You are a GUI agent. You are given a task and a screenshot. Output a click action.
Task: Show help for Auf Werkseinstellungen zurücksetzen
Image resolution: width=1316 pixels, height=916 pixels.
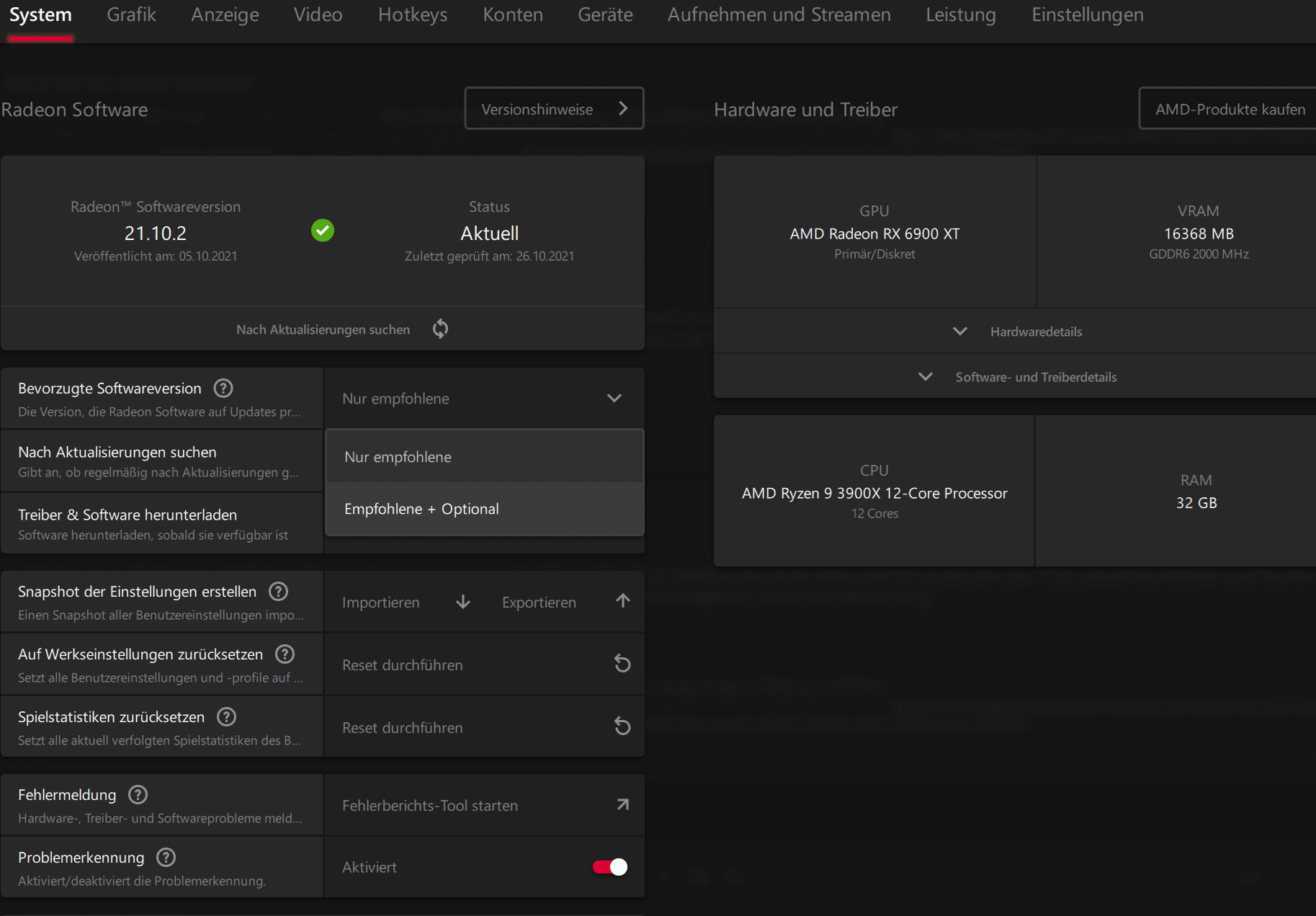click(285, 654)
